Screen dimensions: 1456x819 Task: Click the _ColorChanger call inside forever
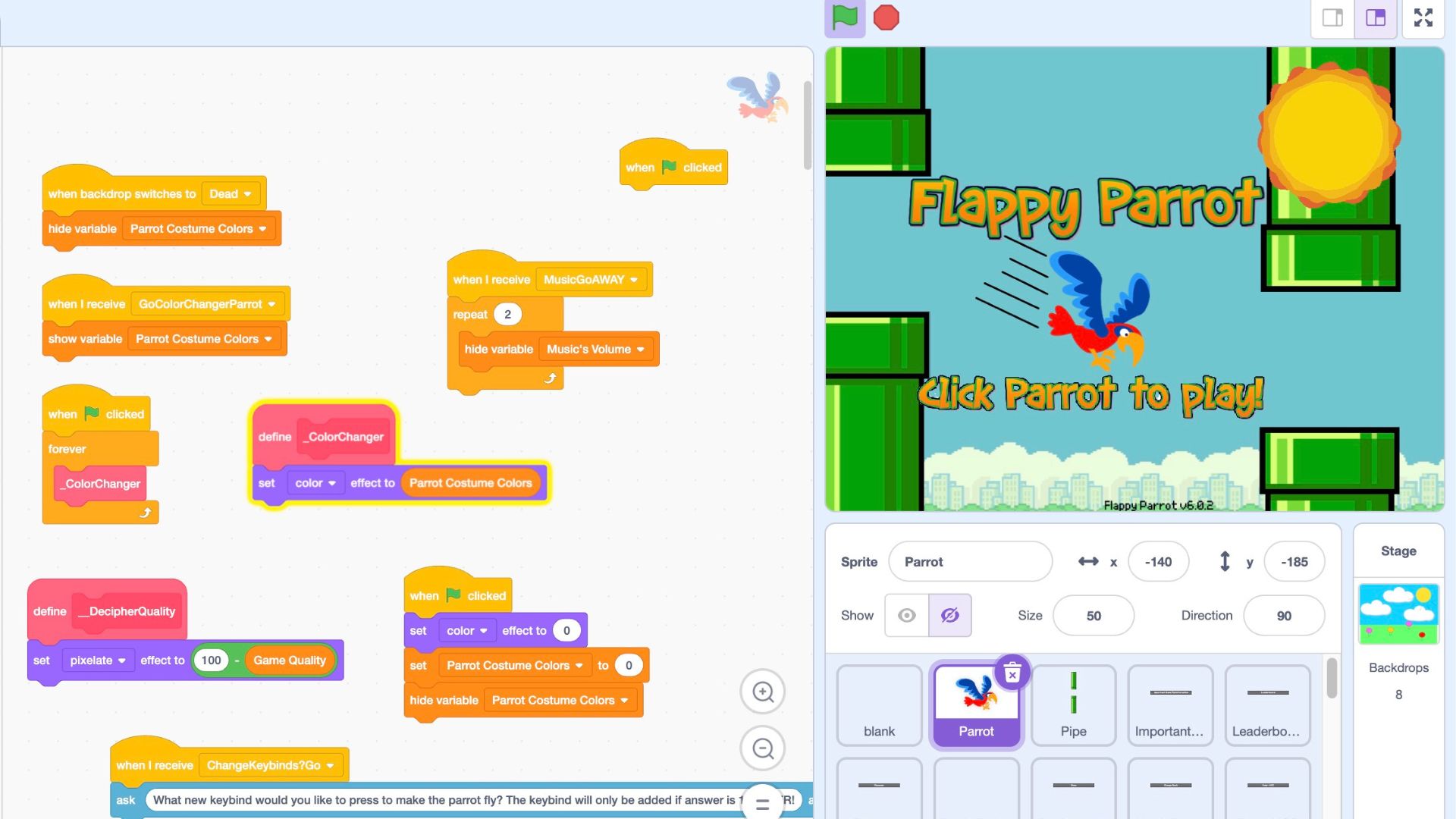pyautogui.click(x=101, y=484)
